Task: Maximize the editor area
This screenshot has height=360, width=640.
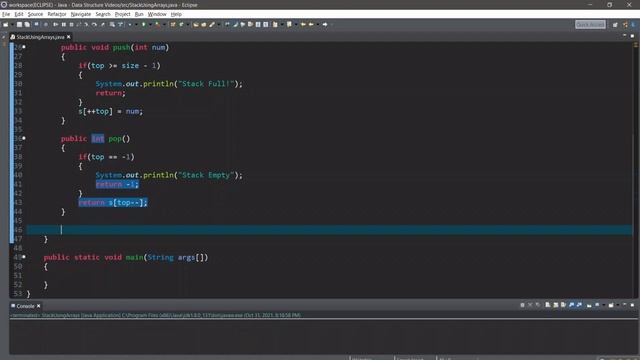Action: click(x=632, y=36)
